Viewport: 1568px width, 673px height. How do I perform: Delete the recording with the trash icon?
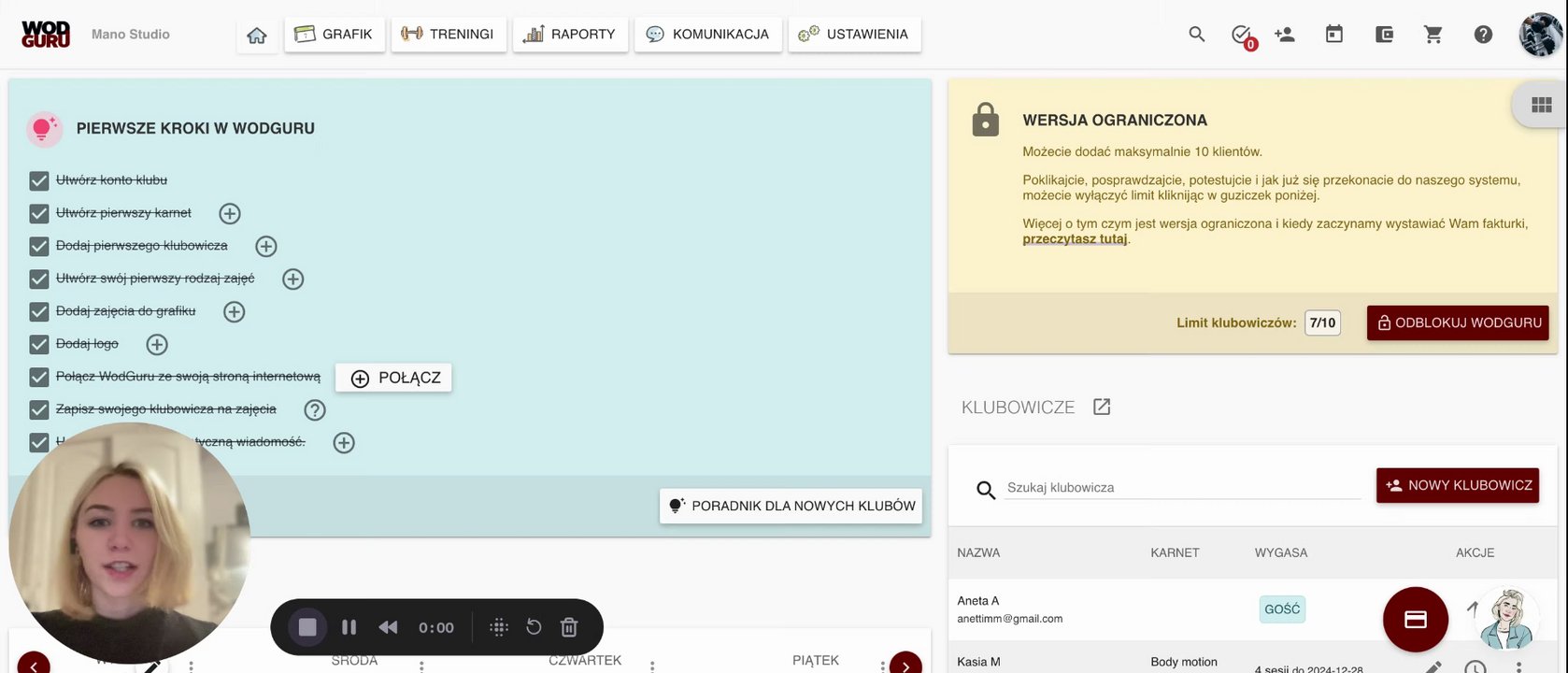(x=569, y=627)
